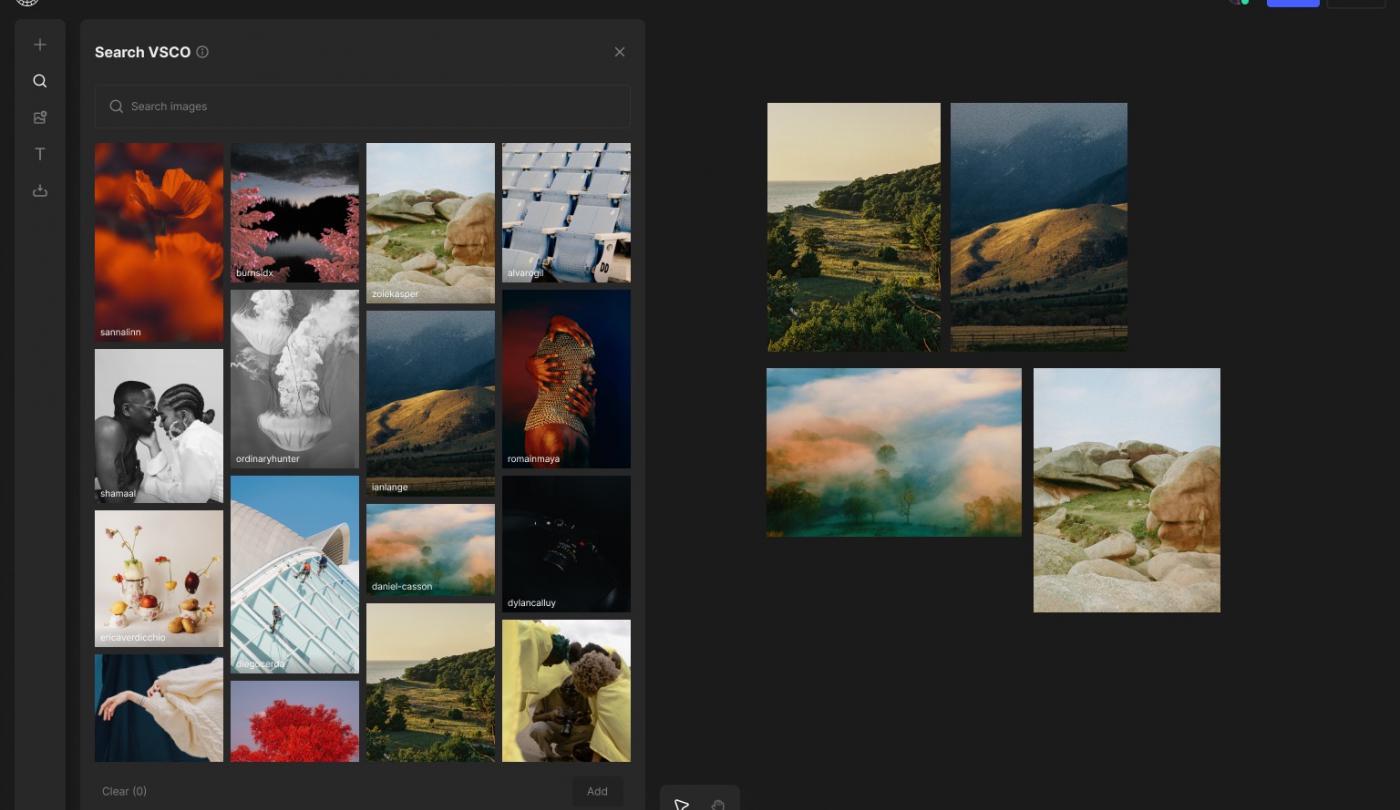
Task: Click the download icon in sidebar
Action: (40, 190)
